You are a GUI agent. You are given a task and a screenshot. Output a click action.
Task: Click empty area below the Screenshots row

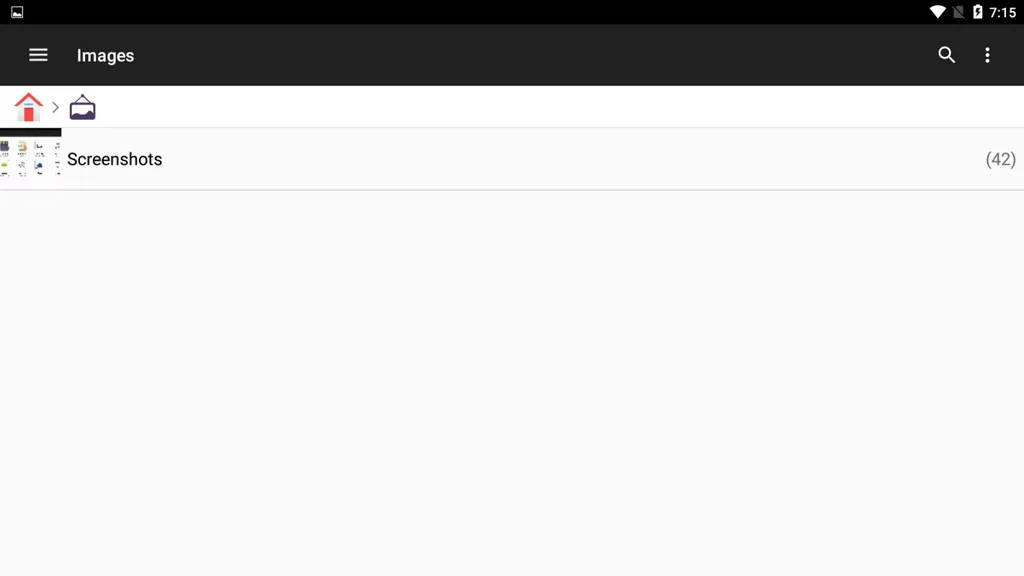pos(512,383)
